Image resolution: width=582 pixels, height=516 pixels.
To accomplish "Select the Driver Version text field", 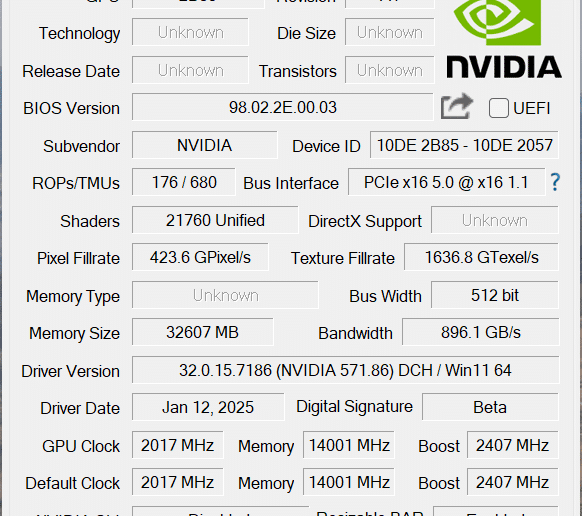I will [x=346, y=370].
